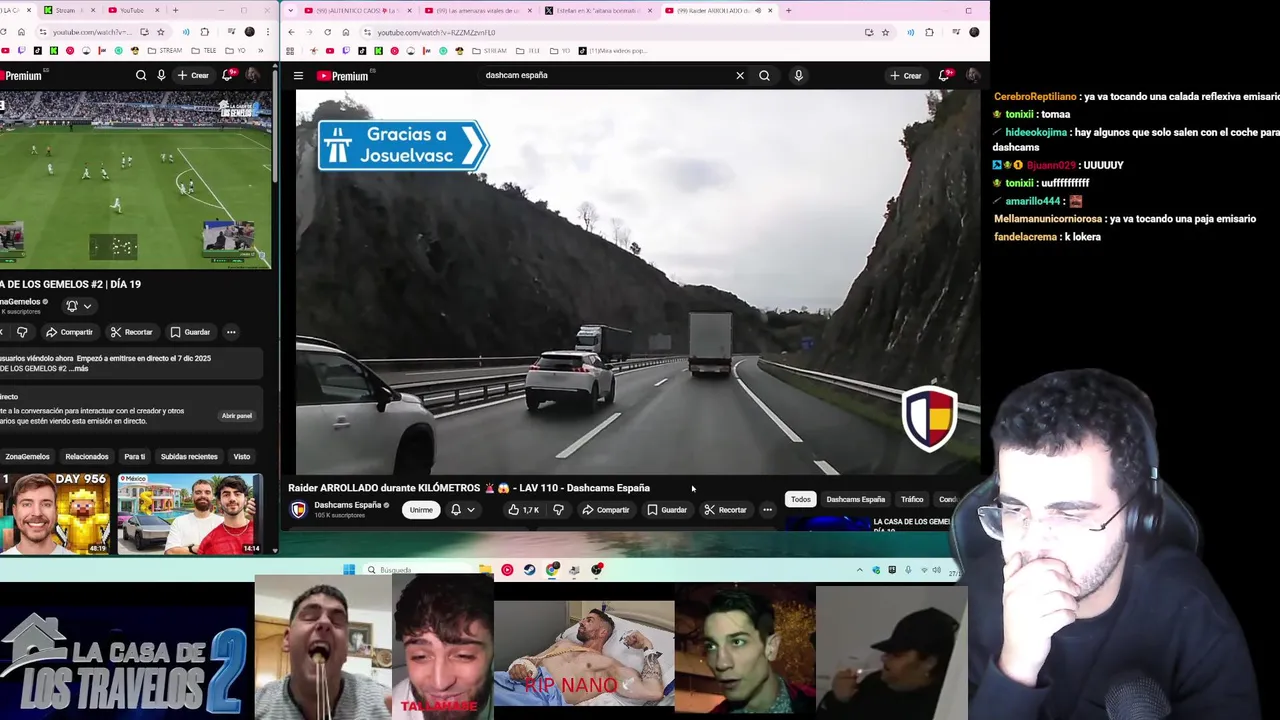Clip the Dashcams España video with Recortar
Viewport: 1280px width, 720px height.
(x=725, y=510)
